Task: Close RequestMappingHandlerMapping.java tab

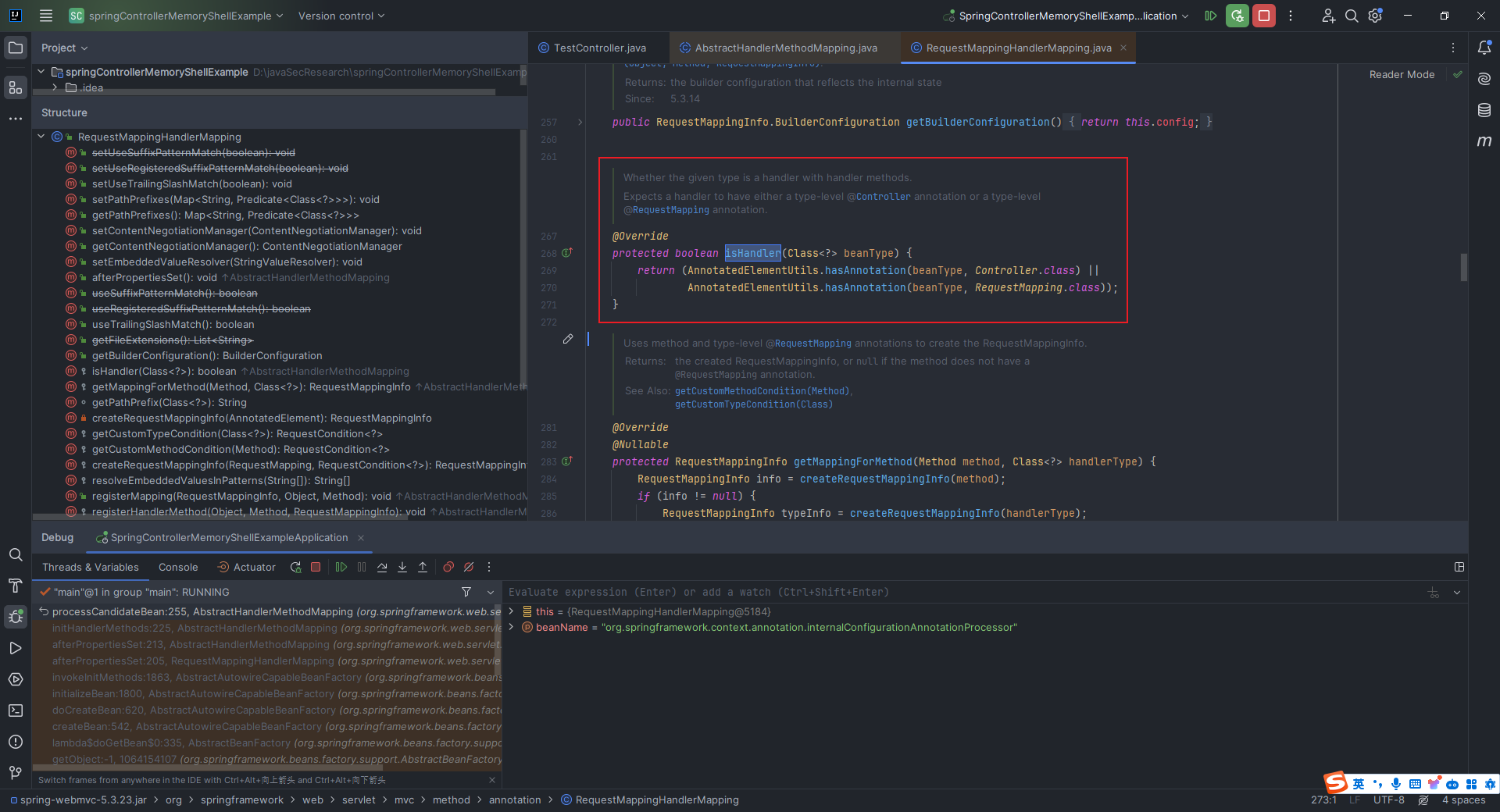Action: click(1123, 48)
